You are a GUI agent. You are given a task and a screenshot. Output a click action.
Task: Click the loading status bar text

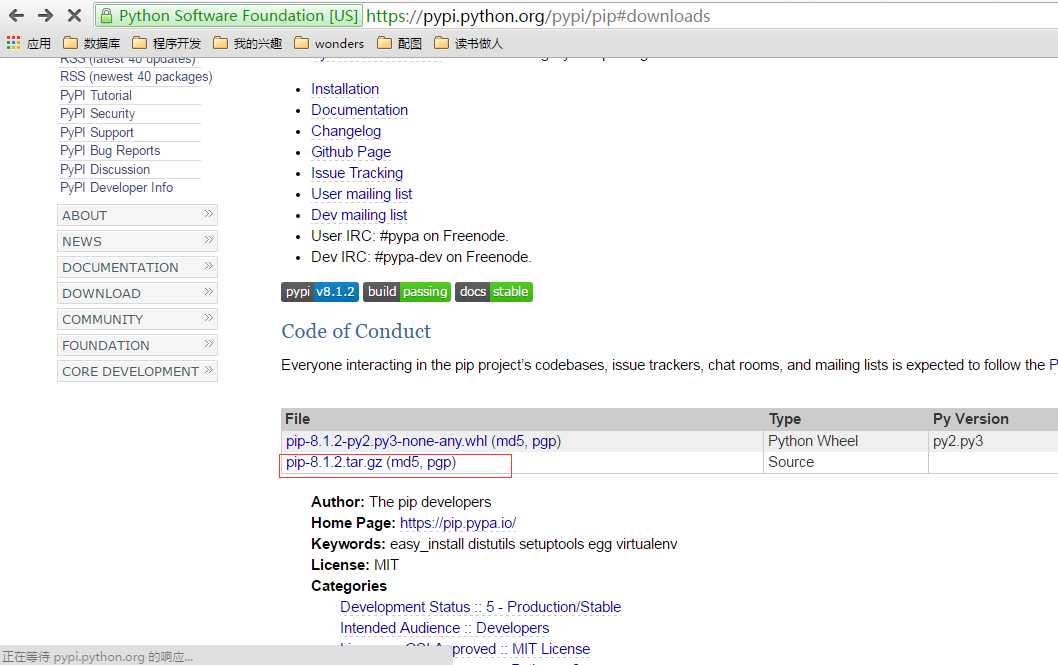(98, 656)
